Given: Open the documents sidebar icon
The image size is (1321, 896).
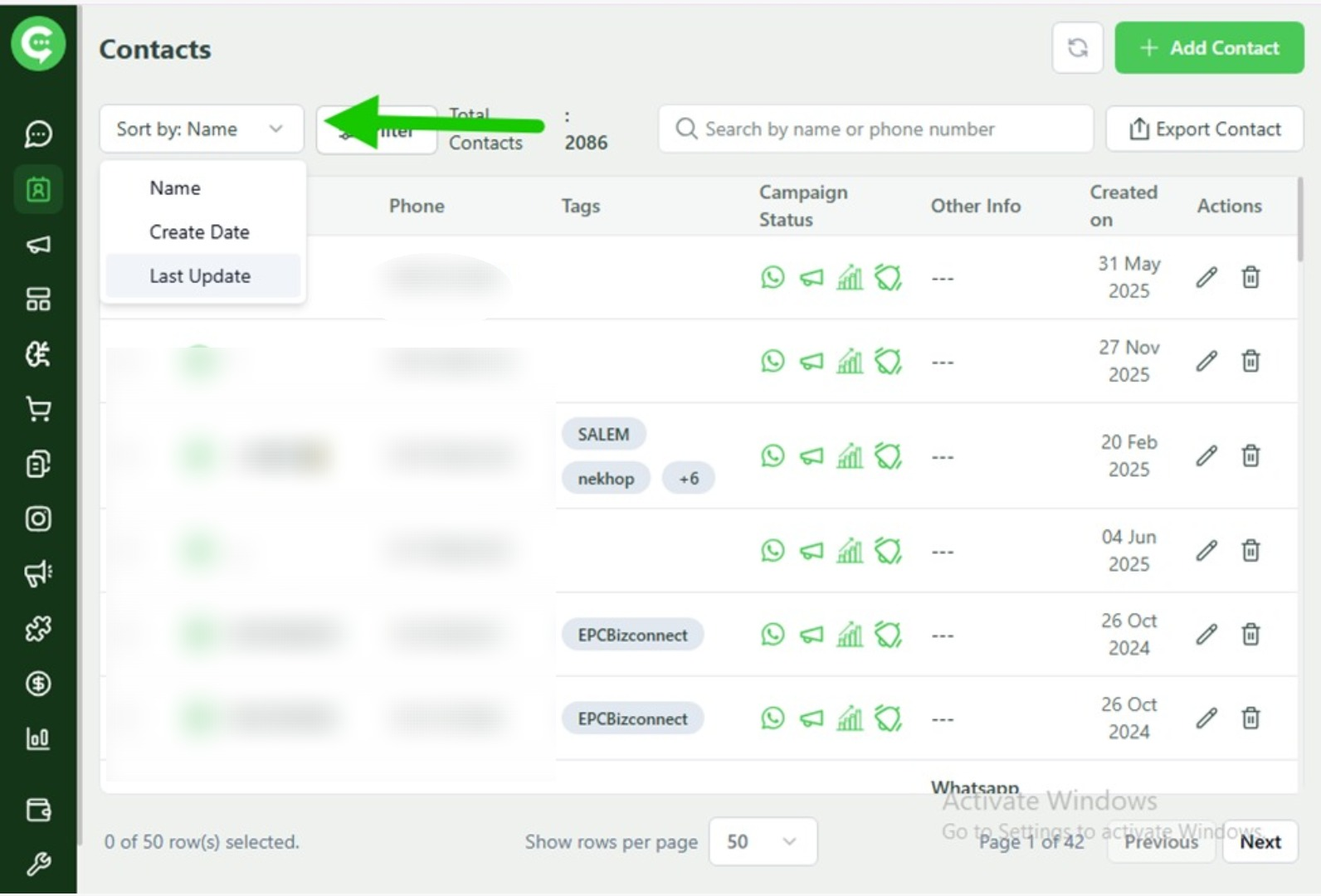Looking at the screenshot, I should tap(38, 464).
